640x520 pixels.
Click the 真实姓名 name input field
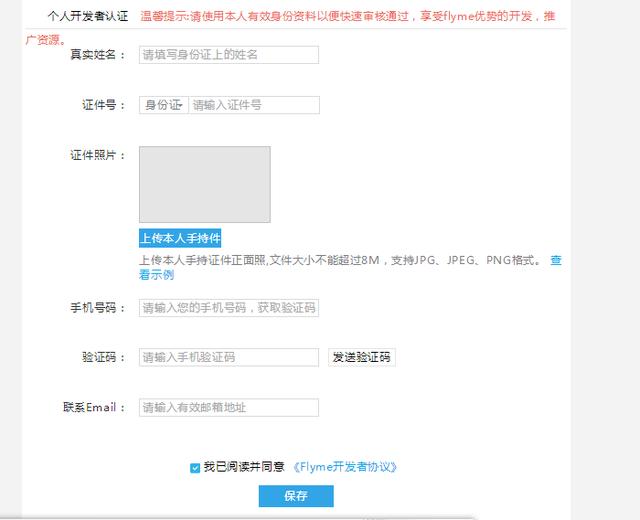[x=228, y=55]
